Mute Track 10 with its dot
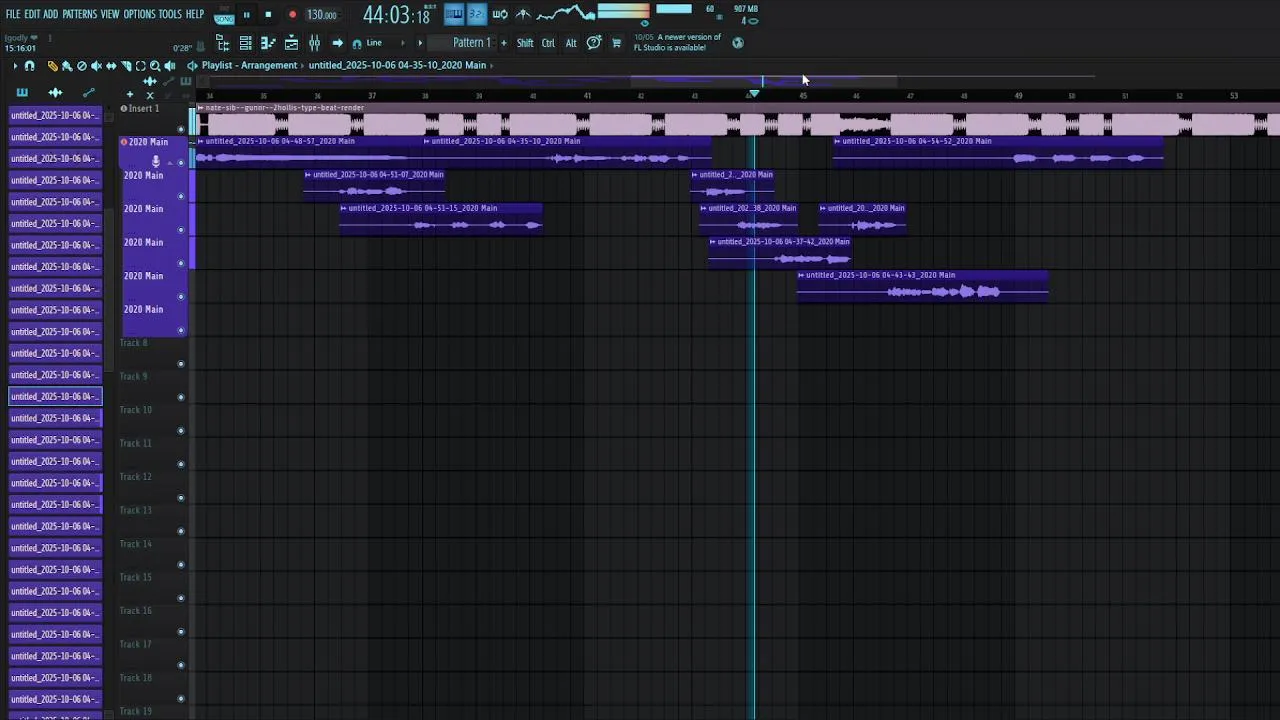Screen dimensions: 1280x720 point(181,430)
